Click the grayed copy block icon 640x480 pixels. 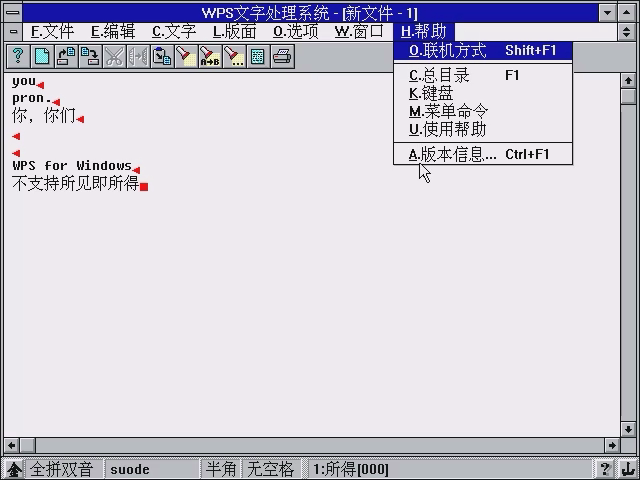[x=138, y=56]
